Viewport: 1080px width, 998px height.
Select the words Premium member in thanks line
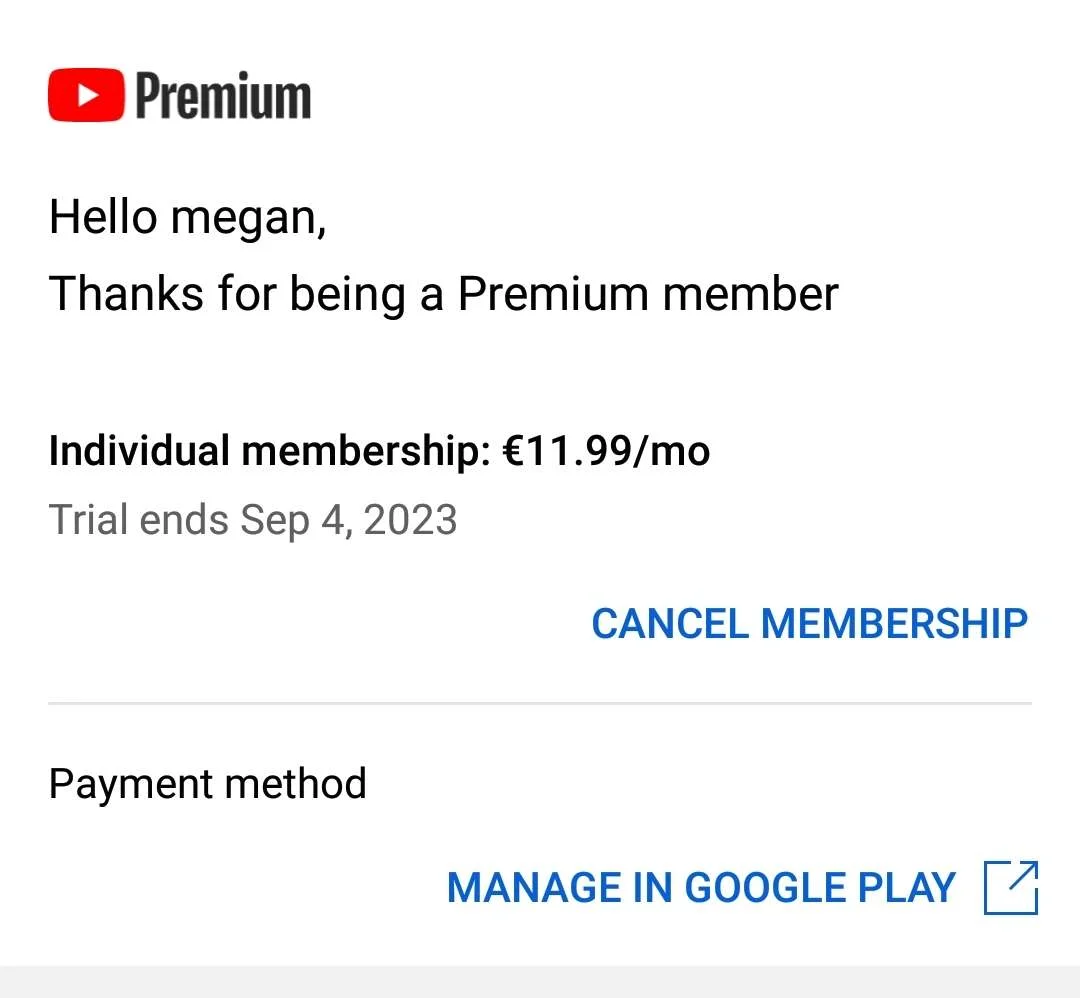click(648, 294)
